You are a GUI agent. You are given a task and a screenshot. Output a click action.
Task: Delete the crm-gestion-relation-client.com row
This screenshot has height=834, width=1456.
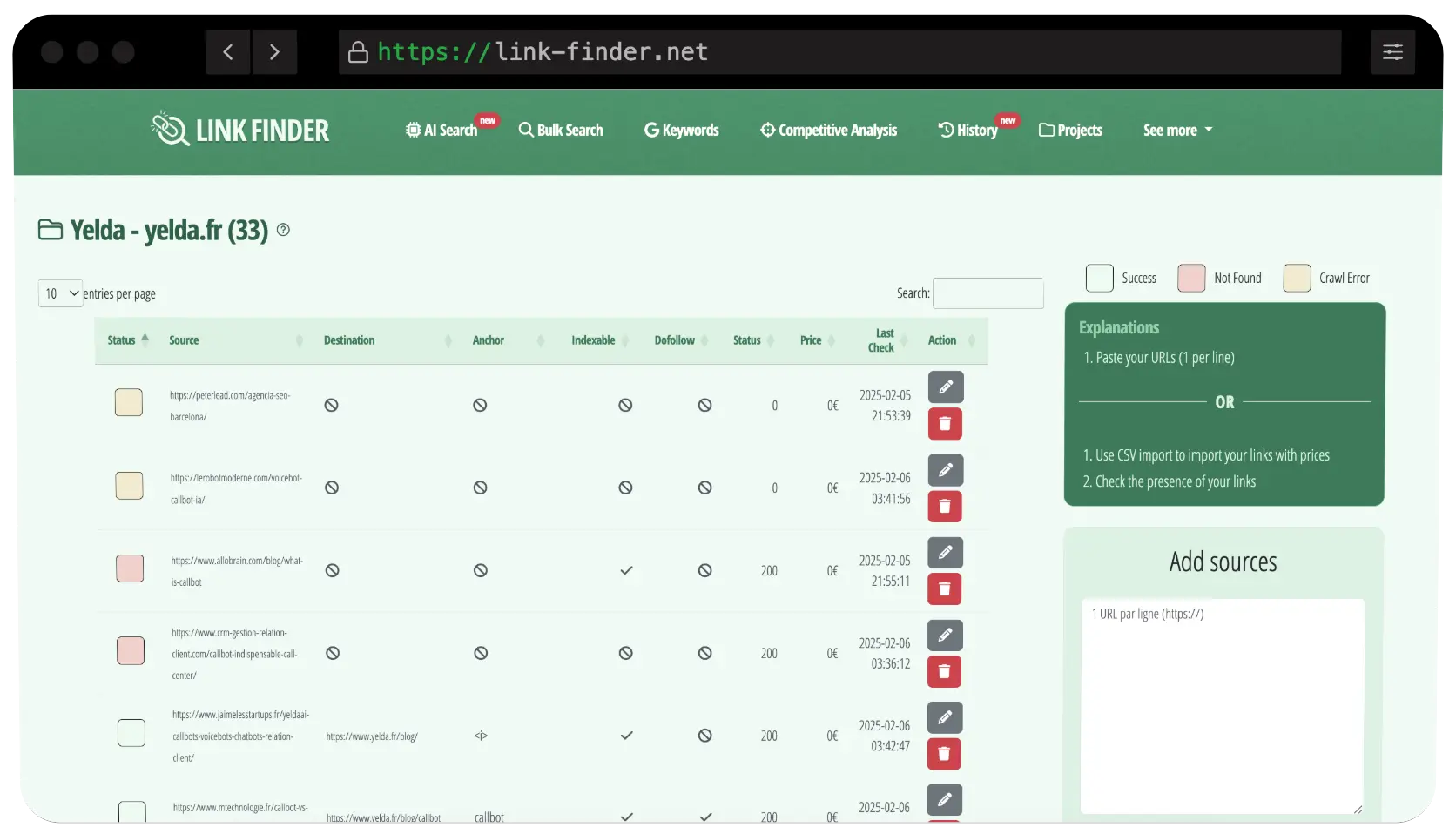coord(945,671)
